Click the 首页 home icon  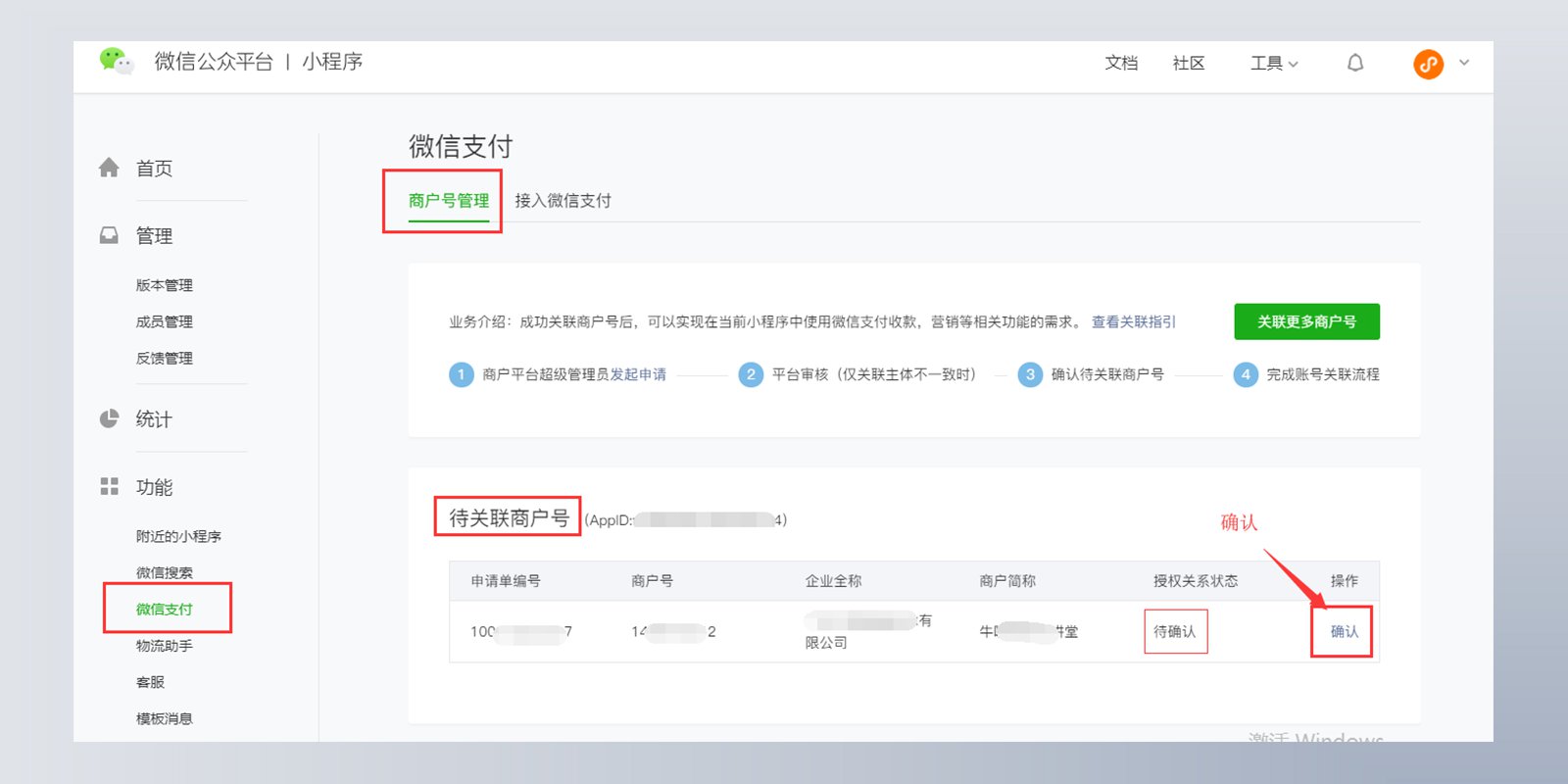tap(109, 168)
